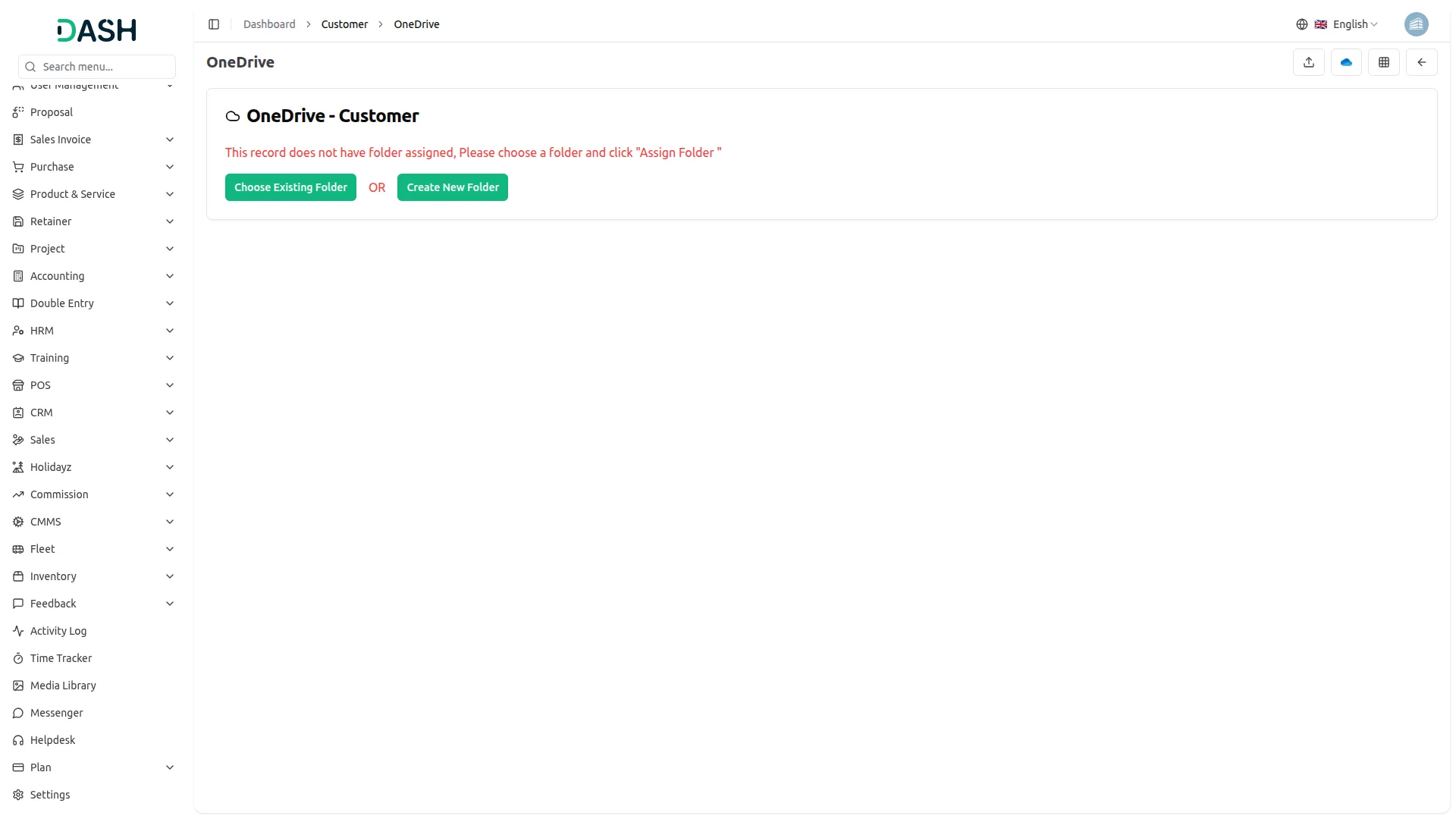Click the Search menu input field
Image resolution: width=1456 pixels, height=819 pixels.
click(105, 67)
